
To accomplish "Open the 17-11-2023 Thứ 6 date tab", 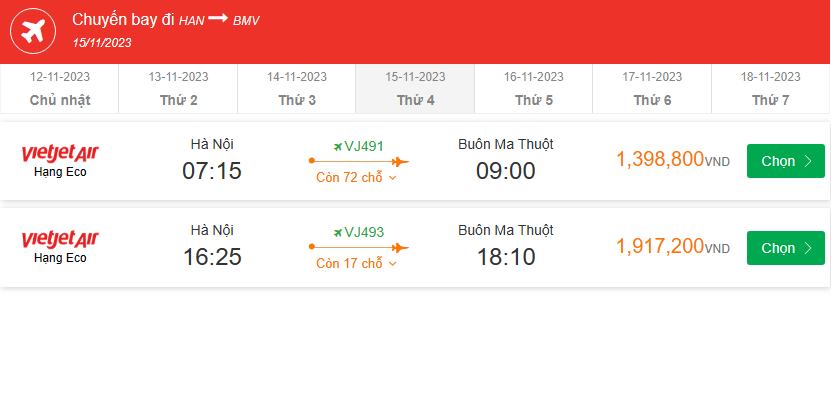I will click(652, 88).
